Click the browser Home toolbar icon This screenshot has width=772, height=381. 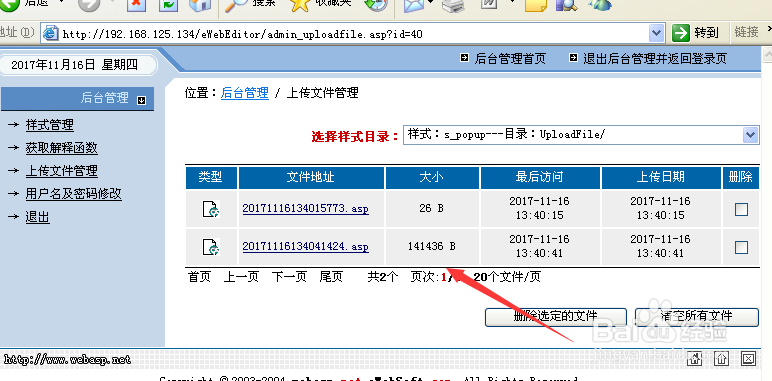[200, 4]
